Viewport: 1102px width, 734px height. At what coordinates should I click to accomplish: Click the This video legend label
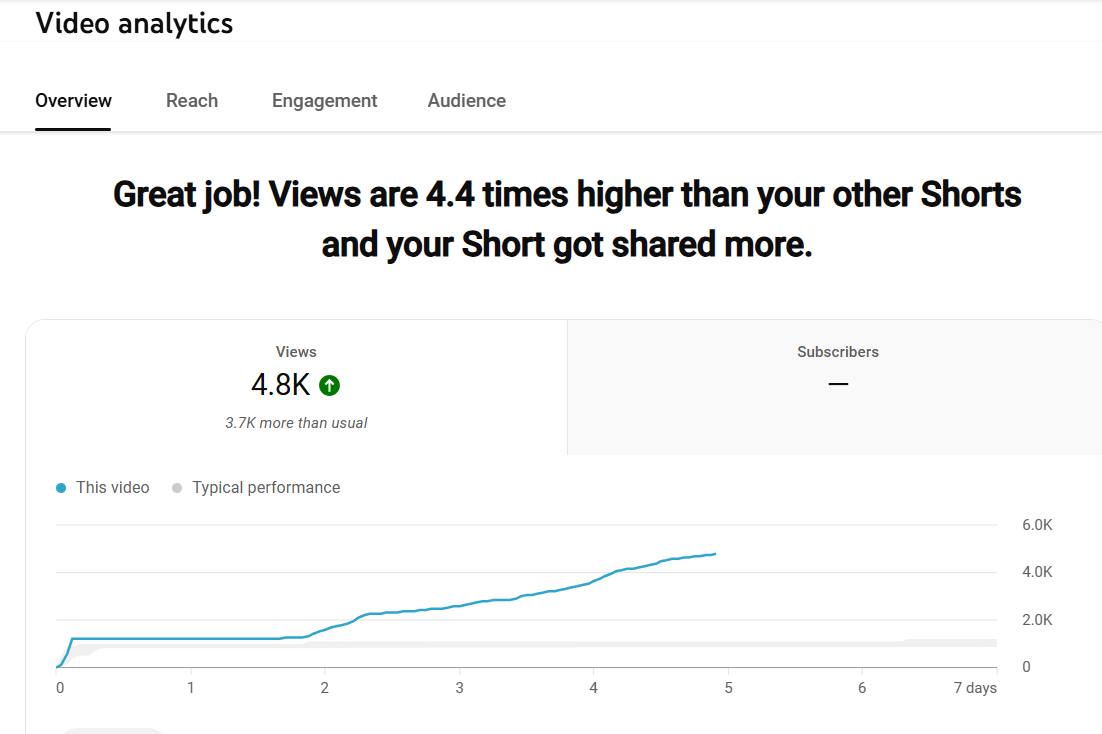[x=112, y=487]
